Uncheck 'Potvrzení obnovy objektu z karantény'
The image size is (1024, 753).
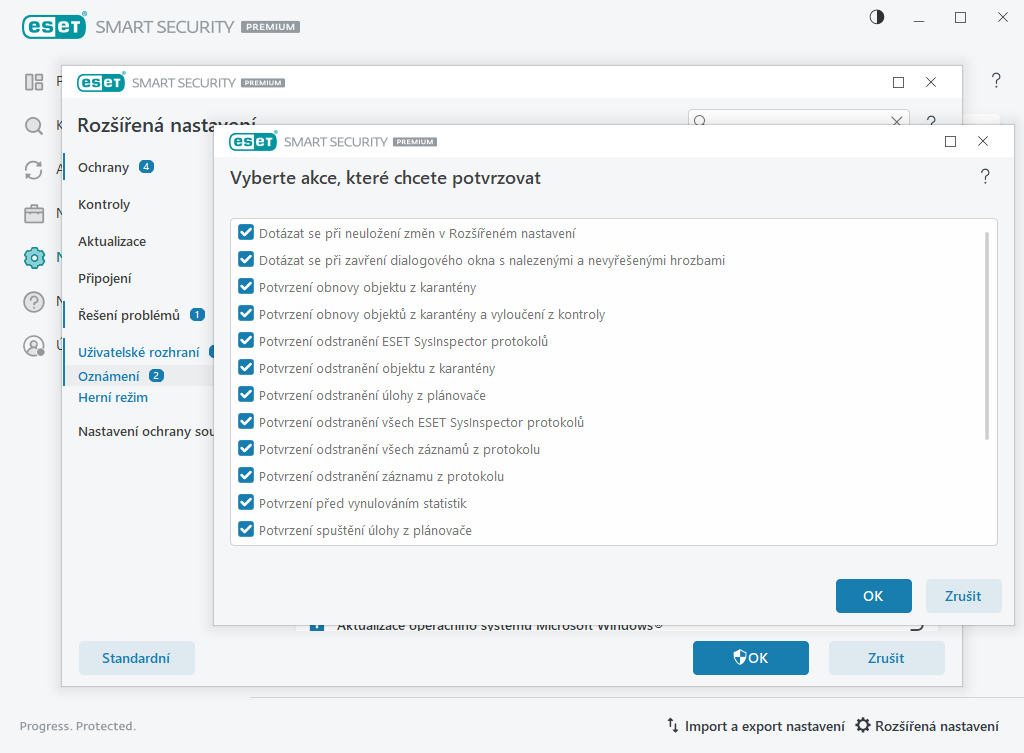tap(246, 287)
